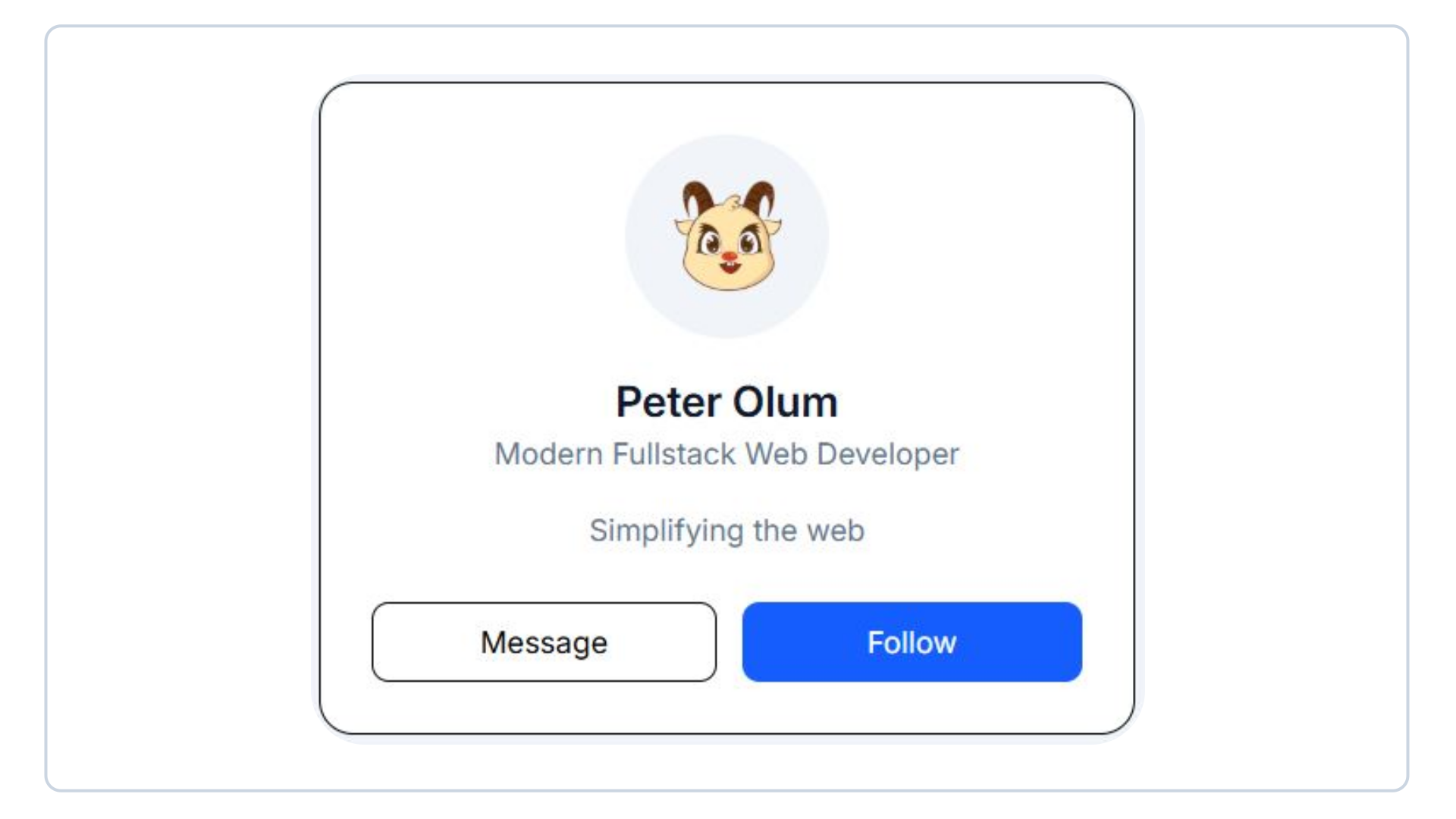The height and width of the screenshot is (819, 1456).
Task: Select the Peter Olum name heading
Action: [x=726, y=402]
